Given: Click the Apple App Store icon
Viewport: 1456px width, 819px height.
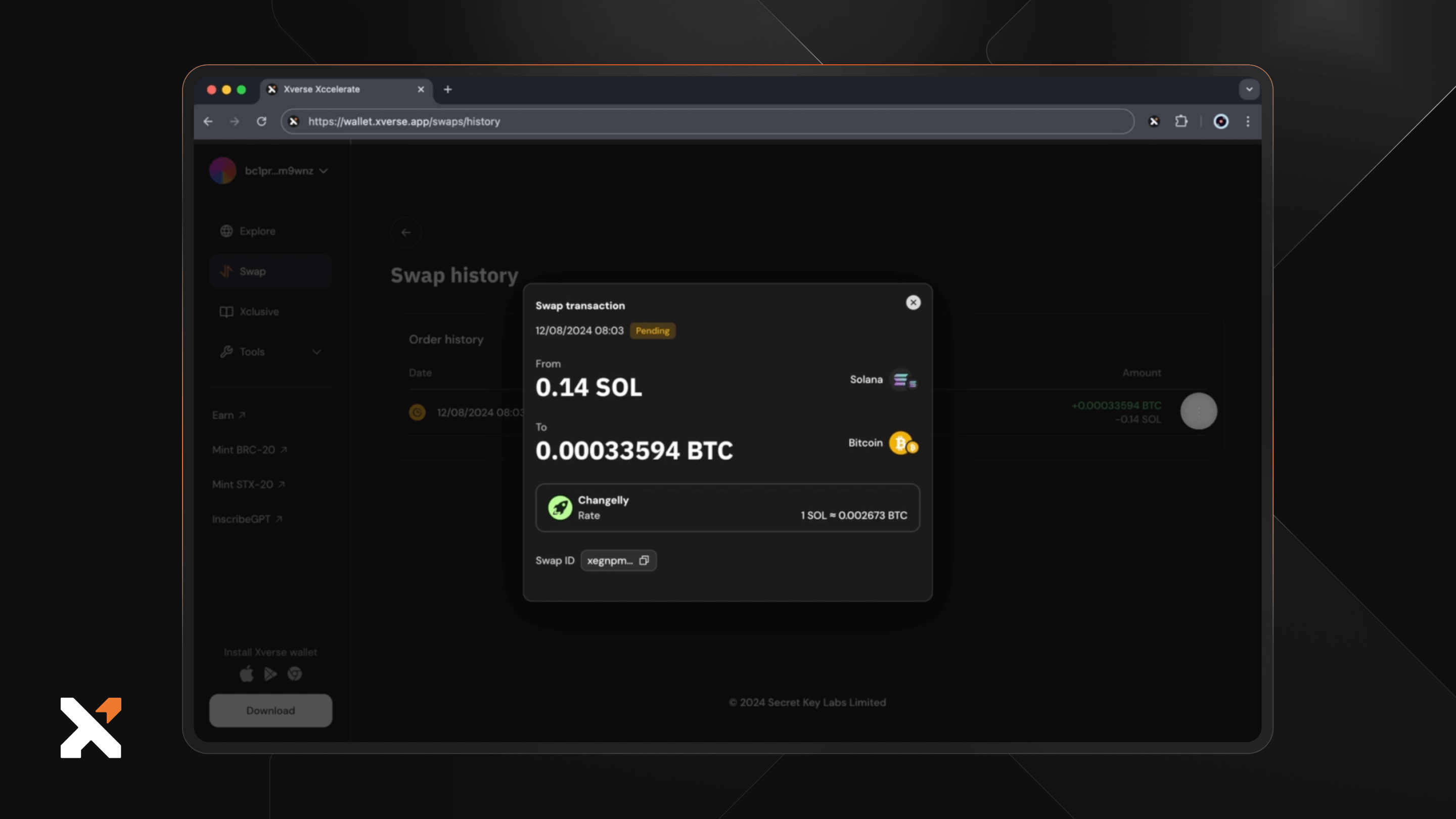Looking at the screenshot, I should 246,674.
